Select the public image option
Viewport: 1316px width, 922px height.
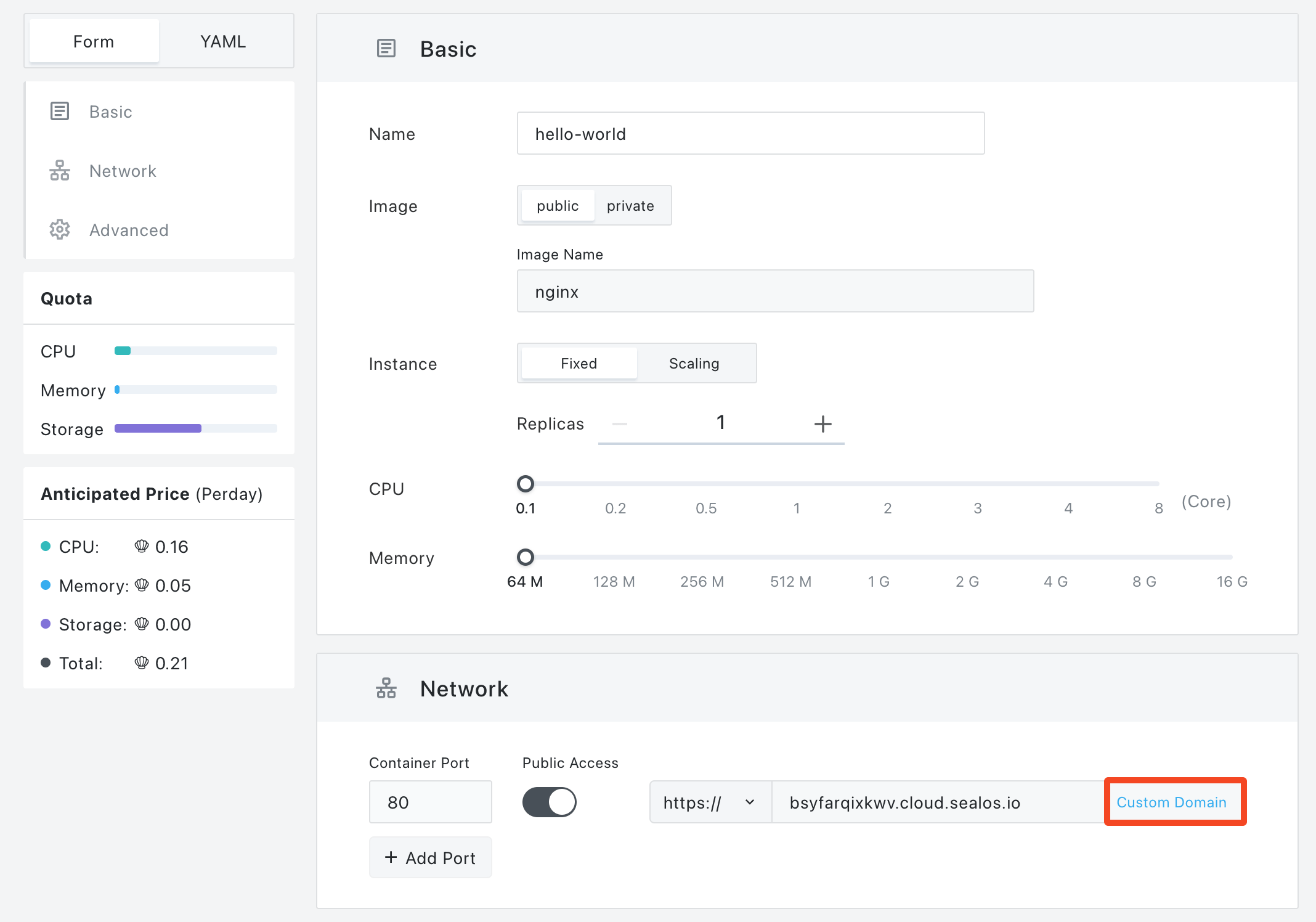[558, 206]
